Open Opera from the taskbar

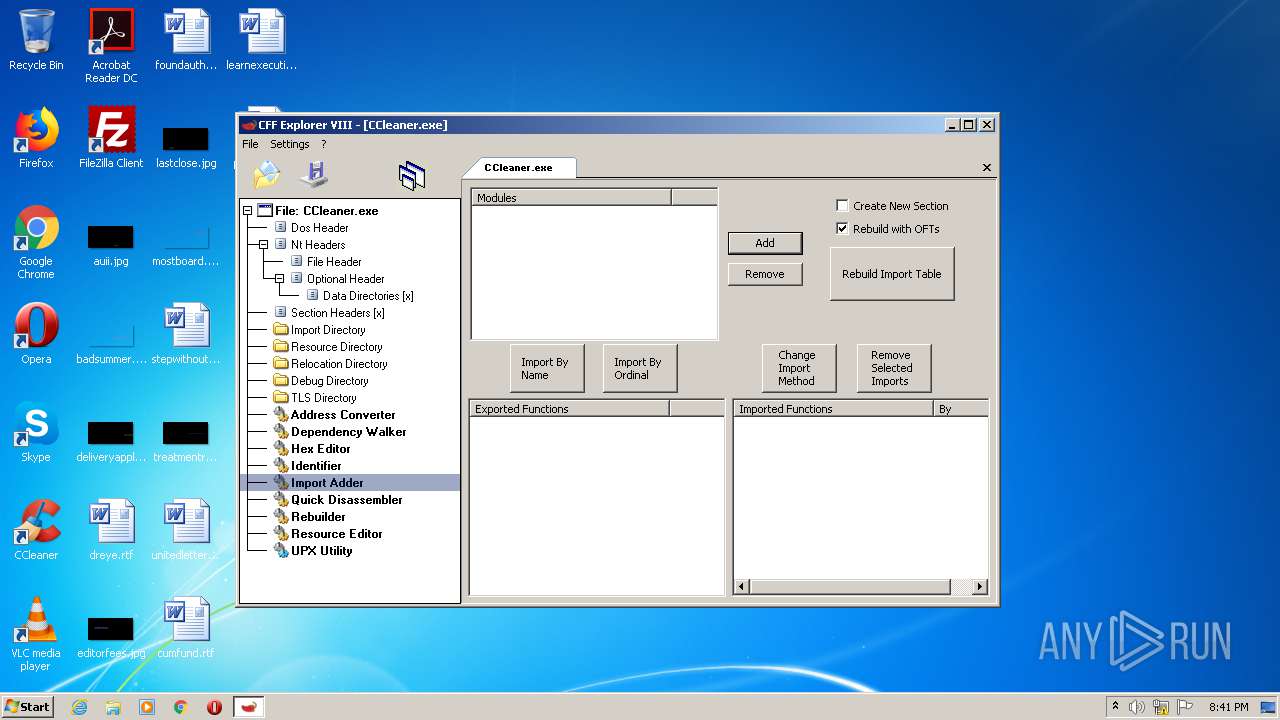tap(214, 707)
